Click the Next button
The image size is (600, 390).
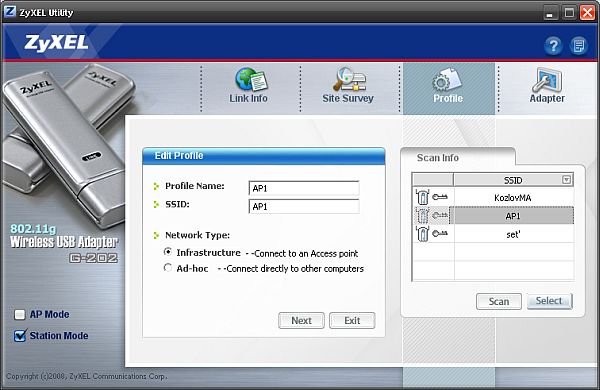pyautogui.click(x=301, y=320)
